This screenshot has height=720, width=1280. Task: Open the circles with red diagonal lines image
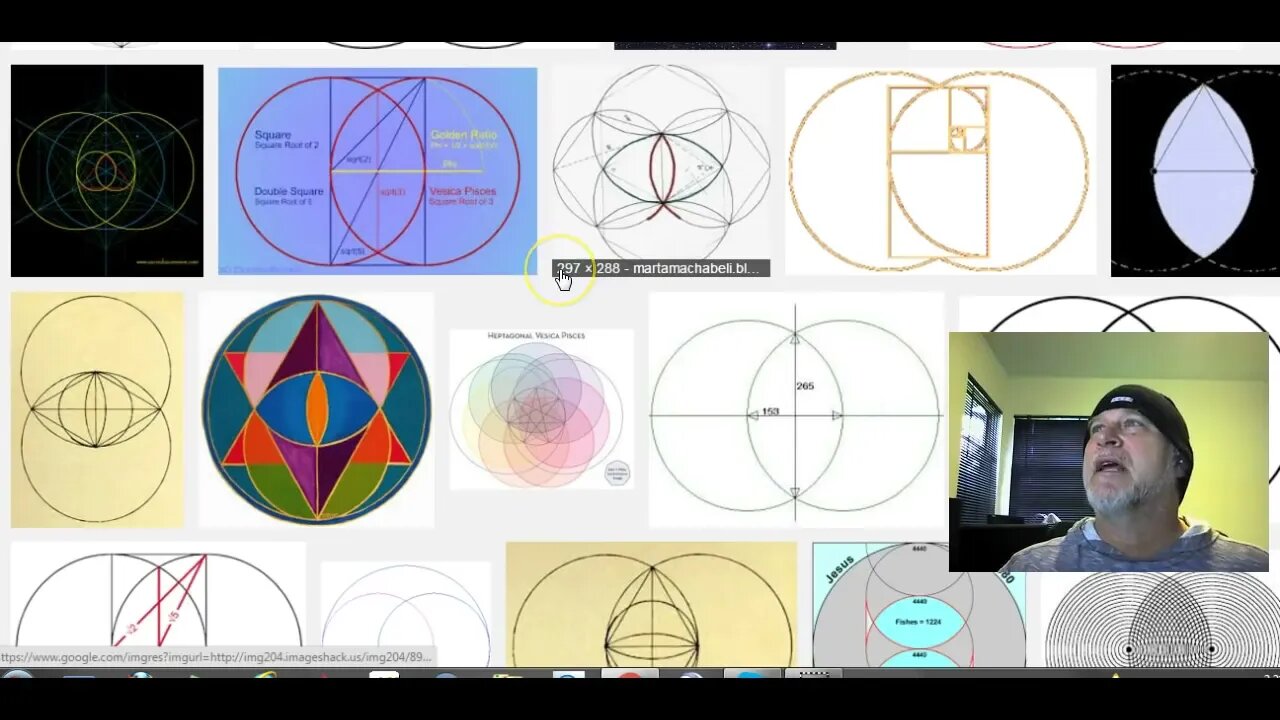(158, 604)
